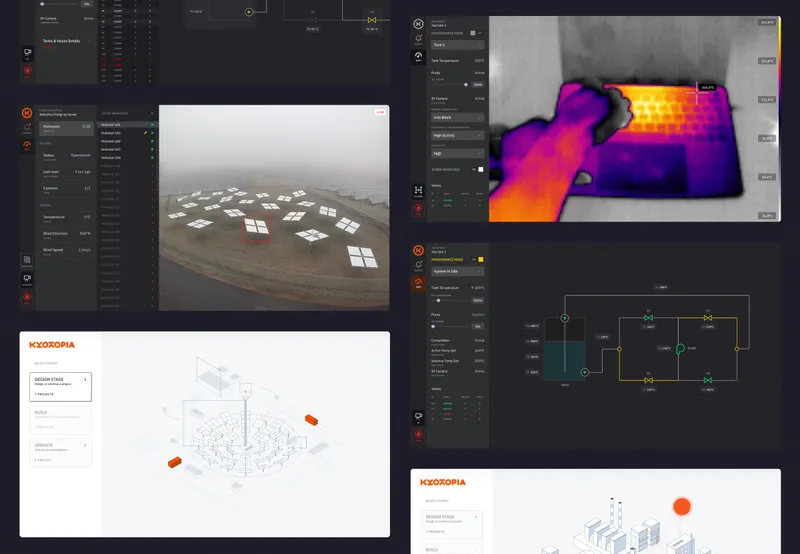Click the wrench icon in the heliostat list

[x=145, y=133]
